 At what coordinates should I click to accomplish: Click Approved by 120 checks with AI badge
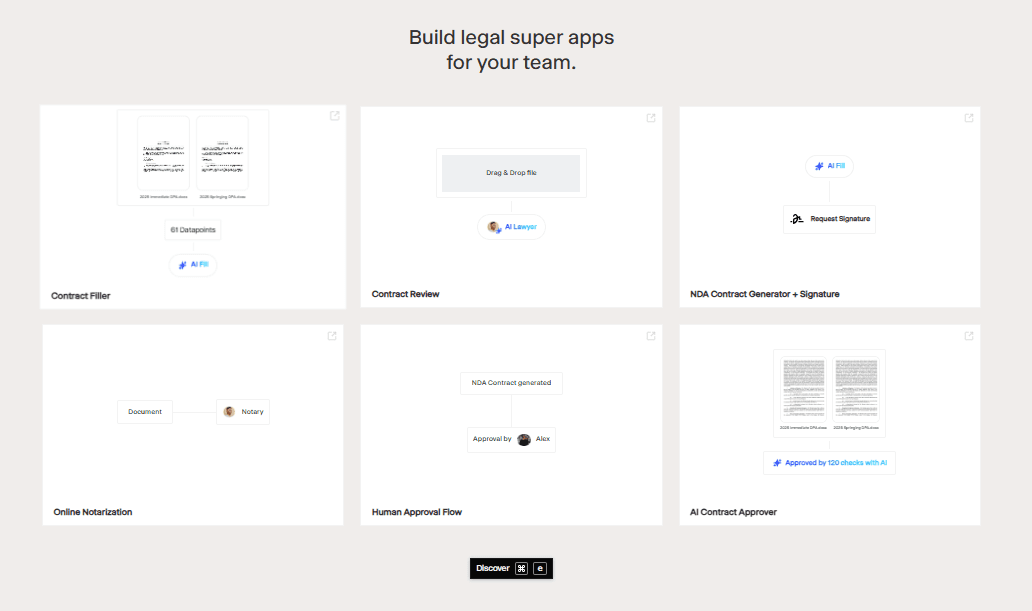click(829, 463)
